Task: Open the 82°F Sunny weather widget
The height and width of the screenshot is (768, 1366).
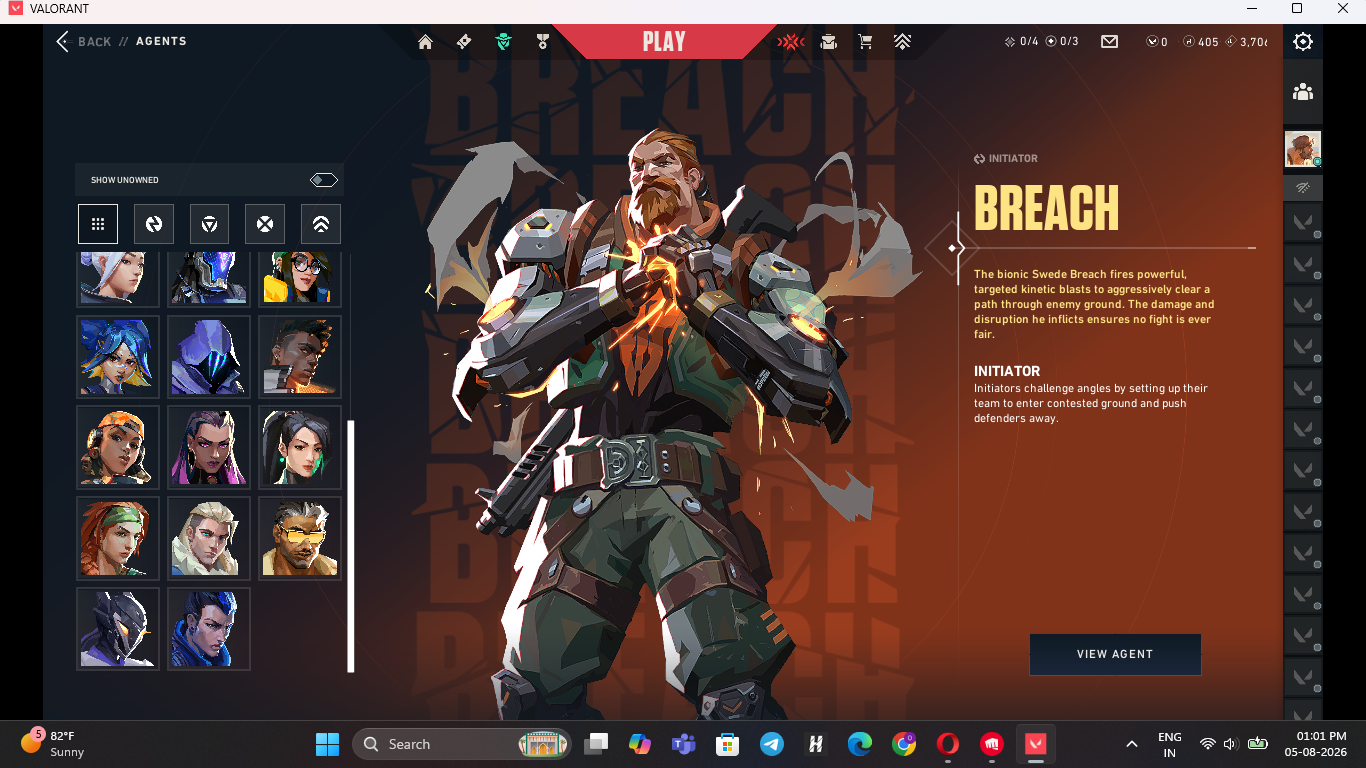Action: 55,744
